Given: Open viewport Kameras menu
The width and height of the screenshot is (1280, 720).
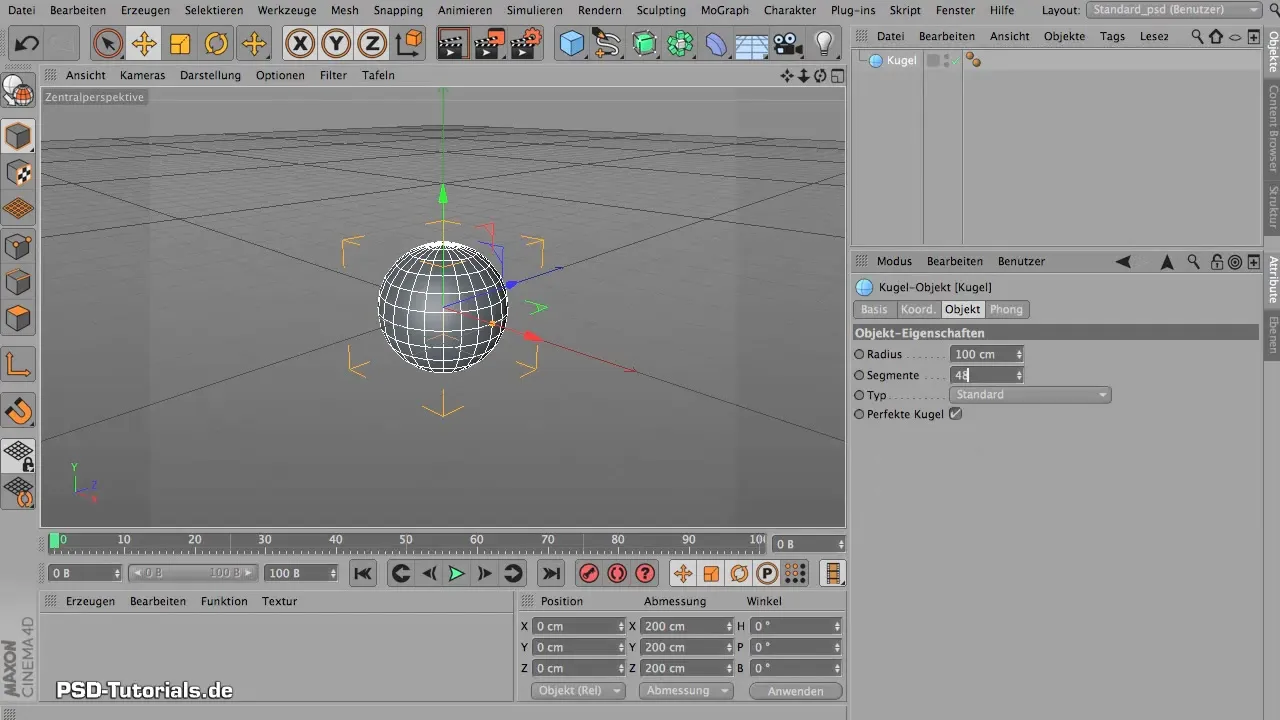Looking at the screenshot, I should [142, 75].
